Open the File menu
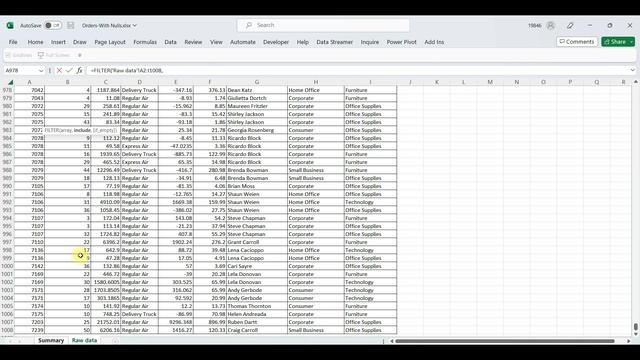640x360 pixels. (x=13, y=42)
